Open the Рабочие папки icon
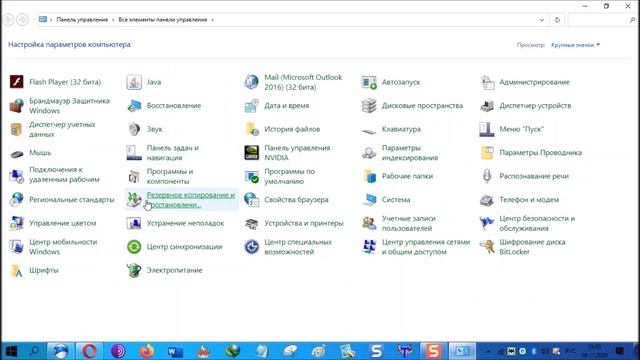The image size is (640, 360). [x=369, y=176]
